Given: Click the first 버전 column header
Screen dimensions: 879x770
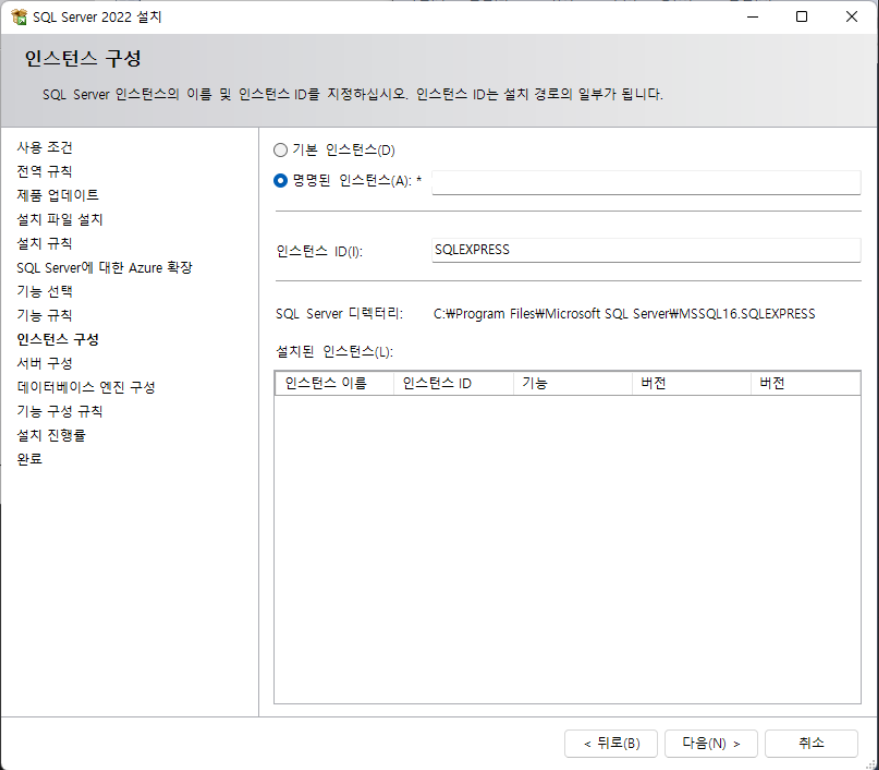Looking at the screenshot, I should [692, 383].
